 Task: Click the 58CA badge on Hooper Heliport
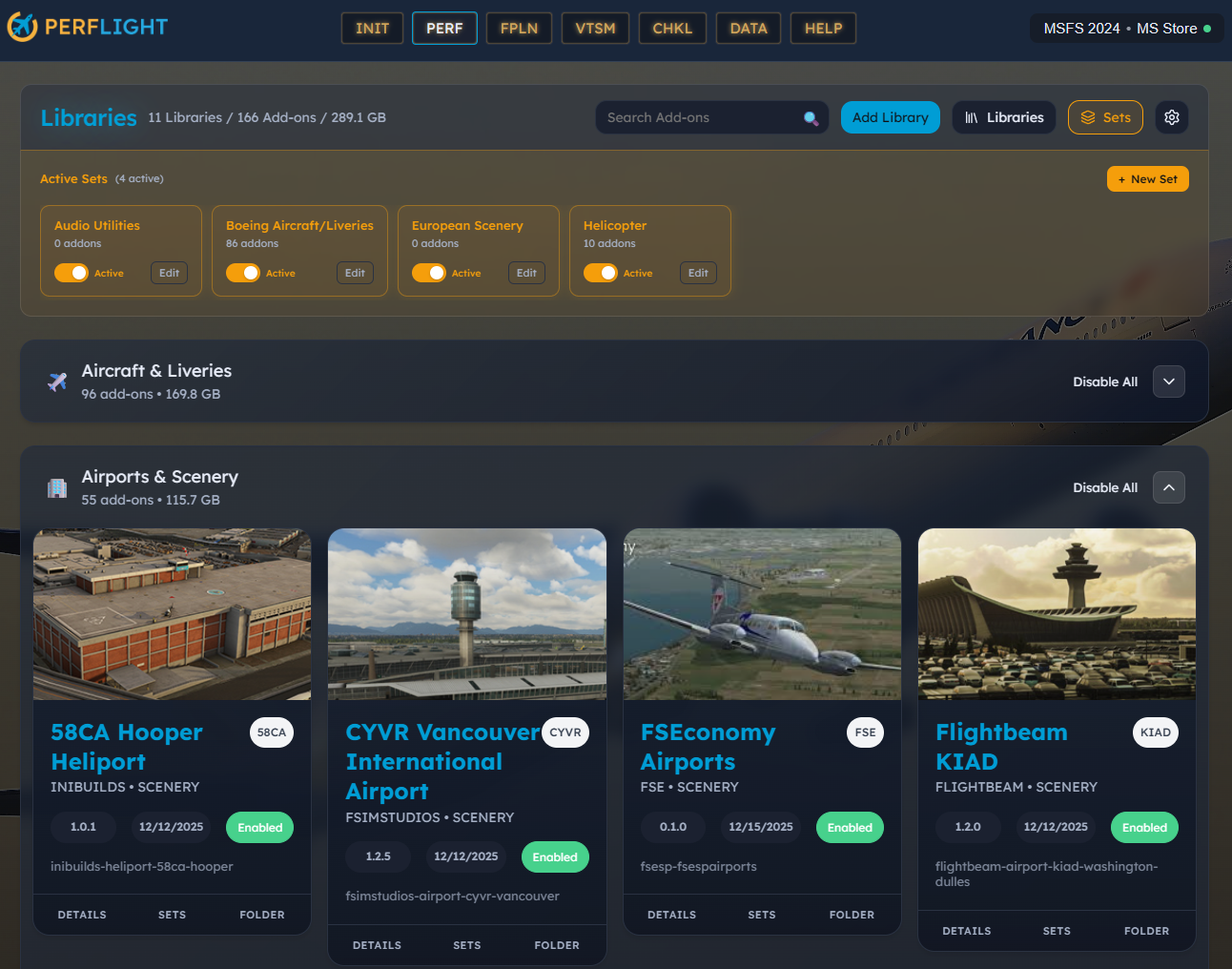272,732
